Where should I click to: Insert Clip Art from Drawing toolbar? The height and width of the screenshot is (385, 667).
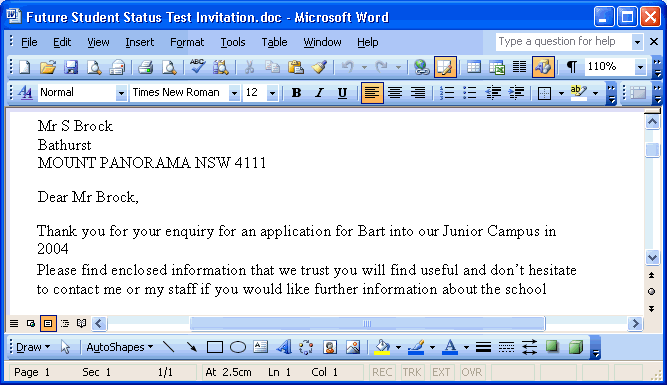(330, 347)
